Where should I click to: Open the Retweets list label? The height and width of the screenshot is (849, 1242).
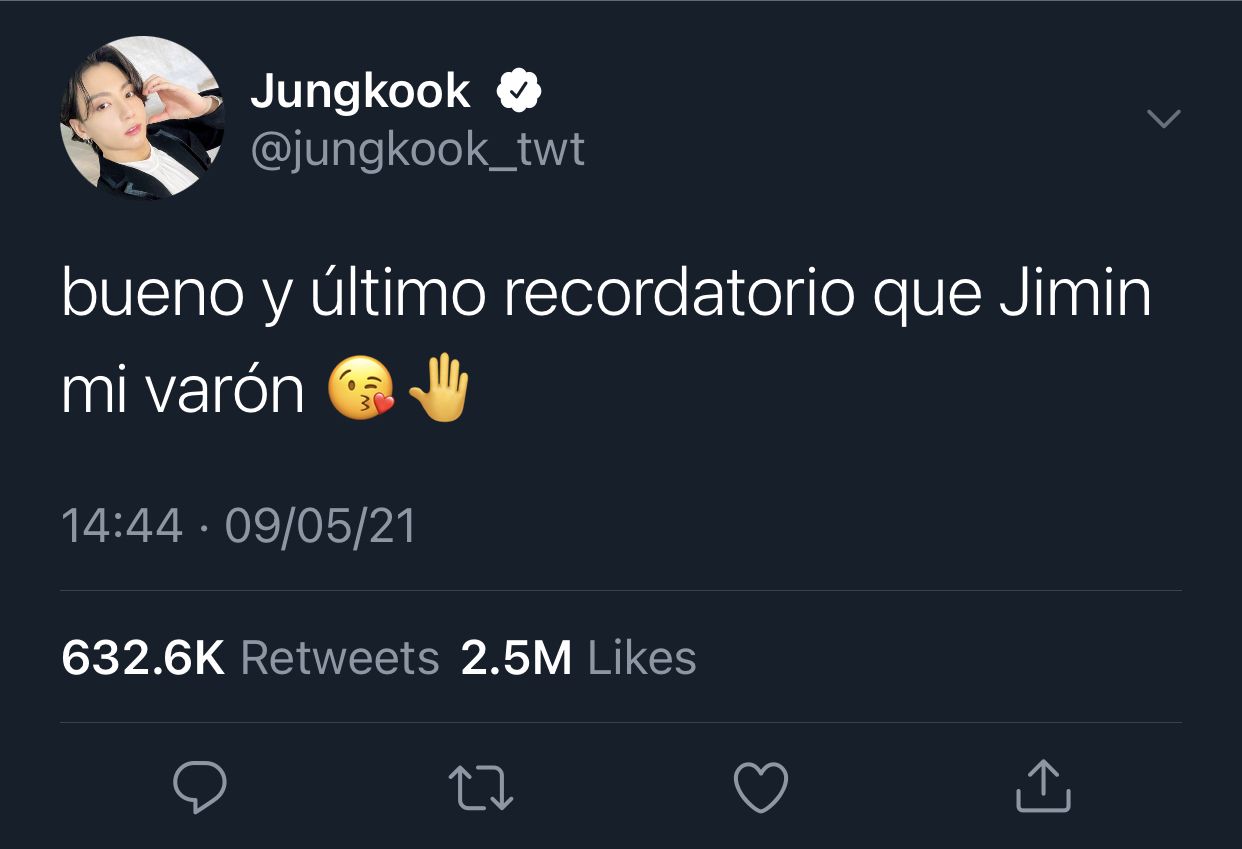coord(340,658)
